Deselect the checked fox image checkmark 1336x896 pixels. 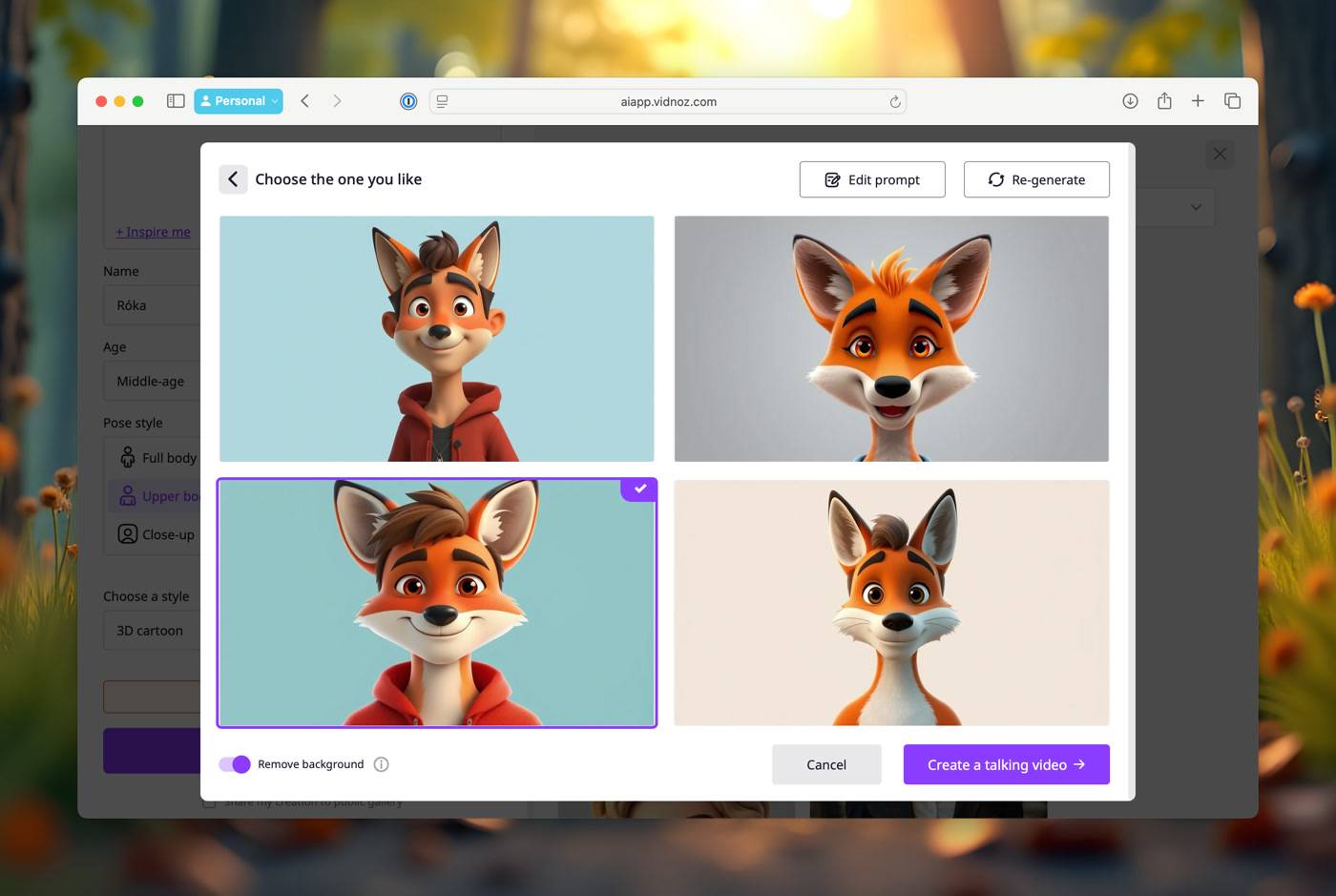[639, 489]
